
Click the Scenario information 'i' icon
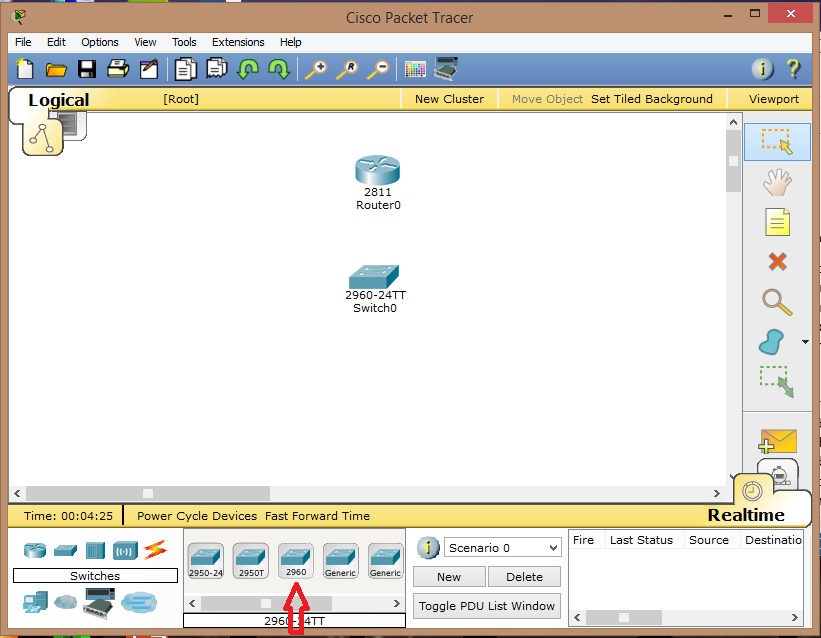coord(428,548)
